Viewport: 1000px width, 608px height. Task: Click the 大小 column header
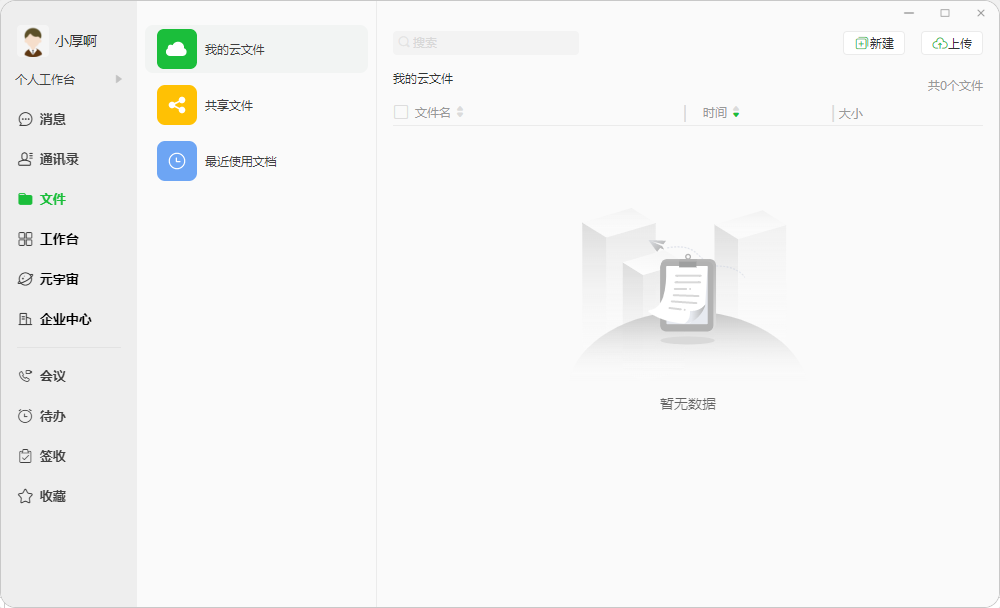click(x=850, y=114)
